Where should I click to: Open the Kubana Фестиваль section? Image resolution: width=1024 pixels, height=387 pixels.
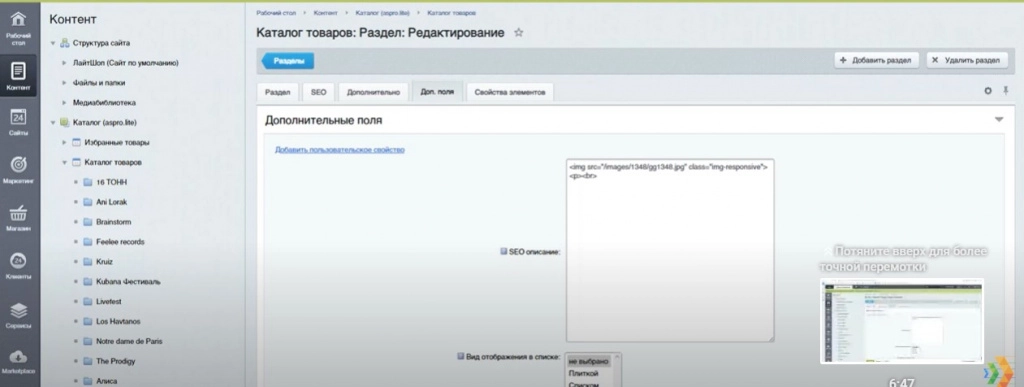pos(128,281)
